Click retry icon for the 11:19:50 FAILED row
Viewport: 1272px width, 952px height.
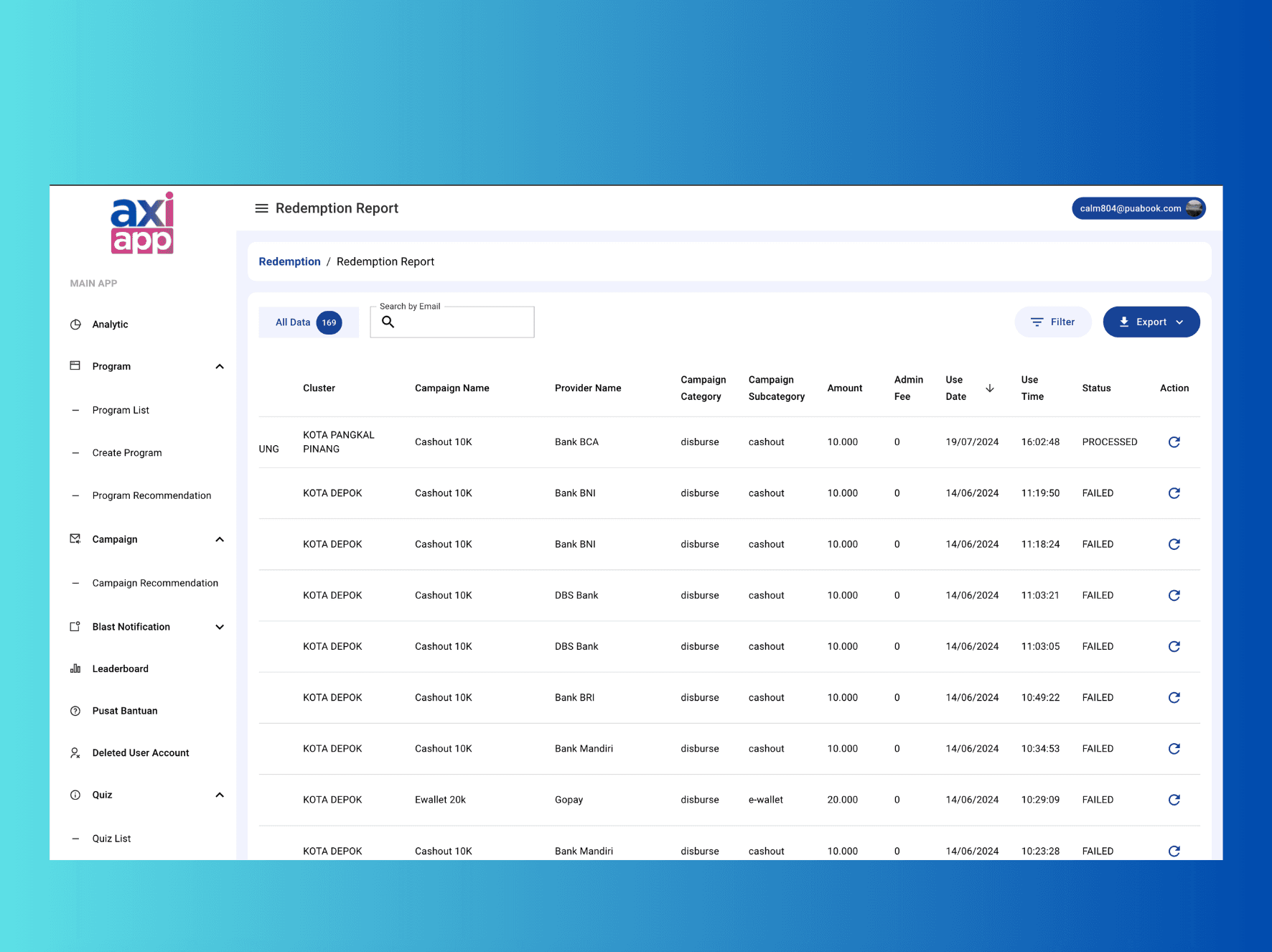[1174, 493]
